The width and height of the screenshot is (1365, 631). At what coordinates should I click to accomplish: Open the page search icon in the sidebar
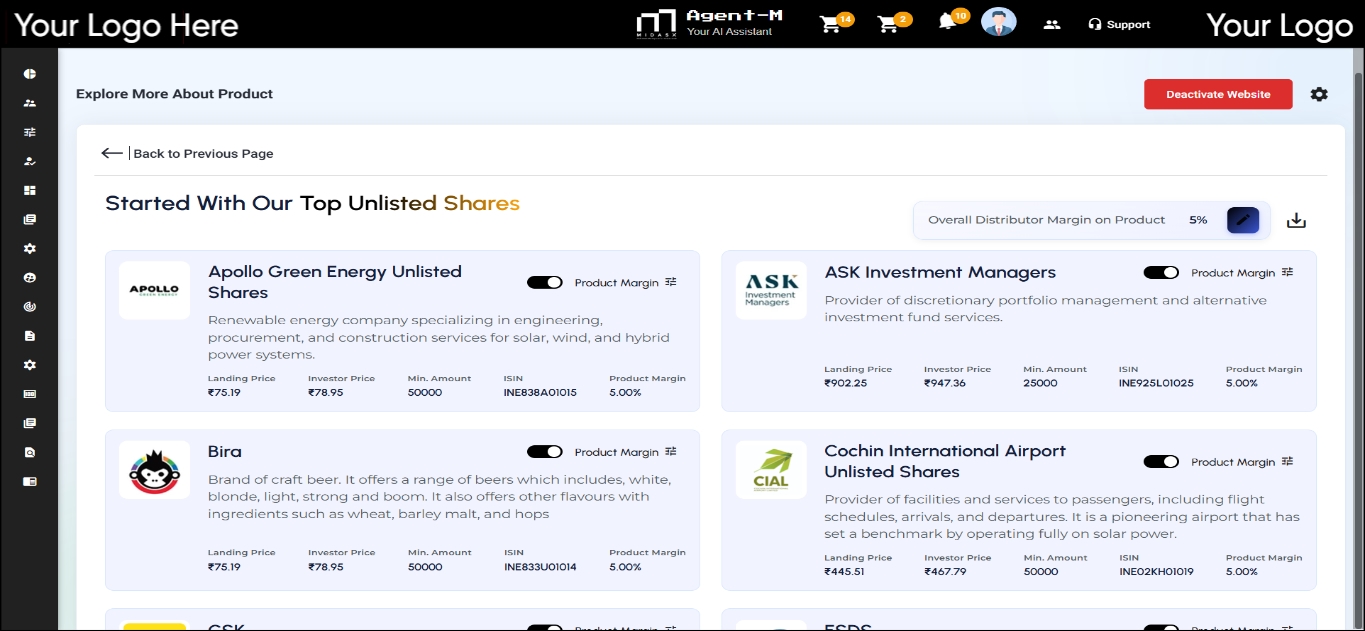pyautogui.click(x=30, y=452)
